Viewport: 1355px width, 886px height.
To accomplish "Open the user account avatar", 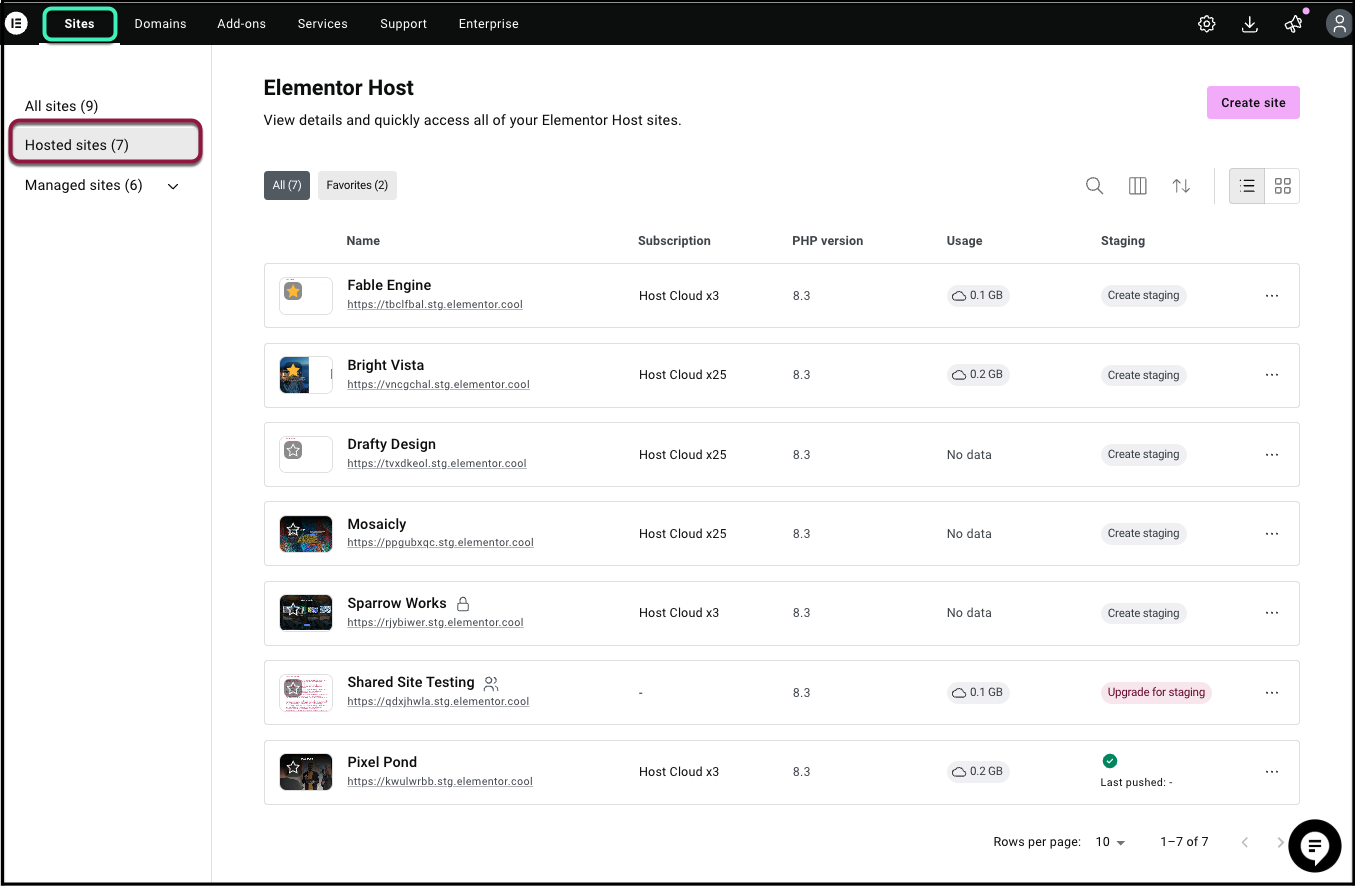I will [1338, 24].
